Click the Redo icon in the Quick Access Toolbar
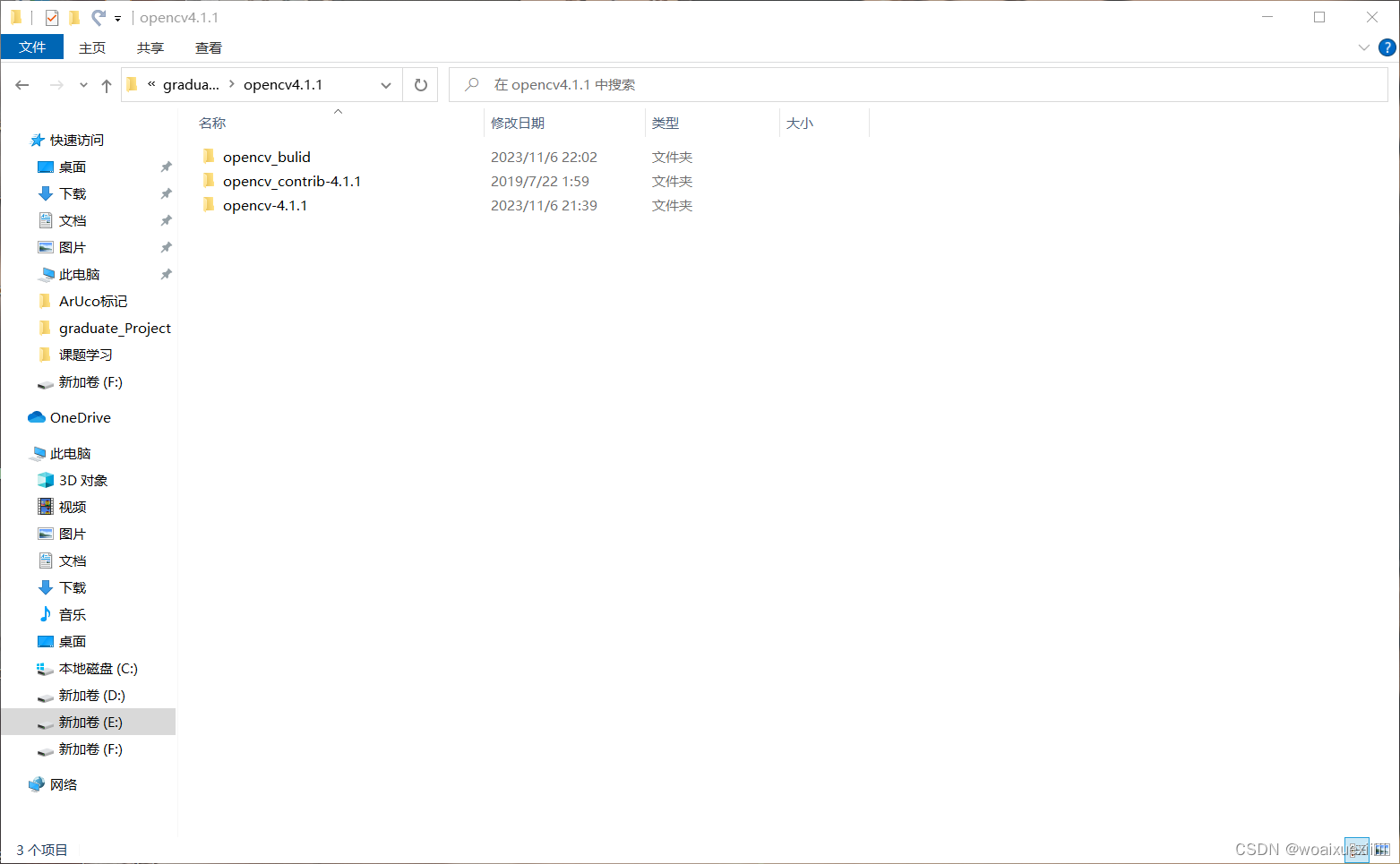1400x864 pixels. [97, 16]
